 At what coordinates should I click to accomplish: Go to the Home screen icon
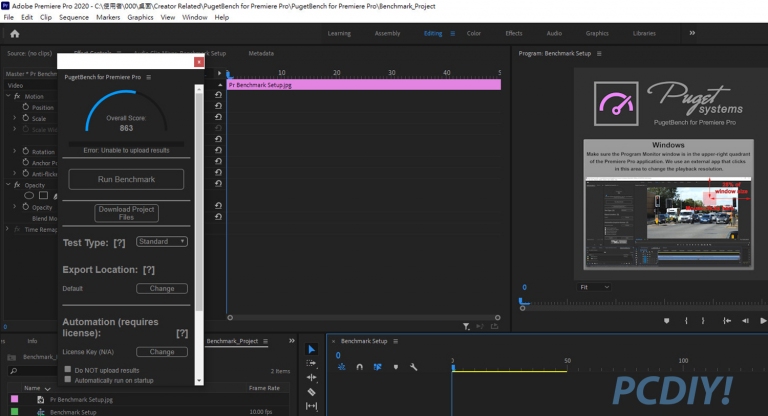[x=15, y=34]
